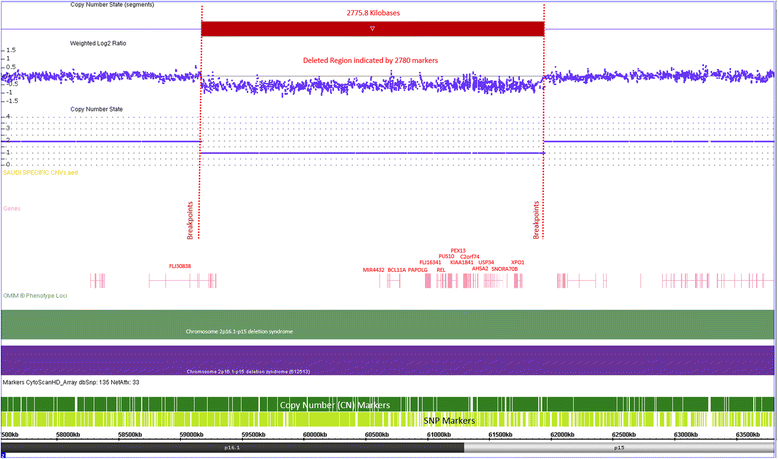Select the FLJ30838 gene label

(180, 266)
